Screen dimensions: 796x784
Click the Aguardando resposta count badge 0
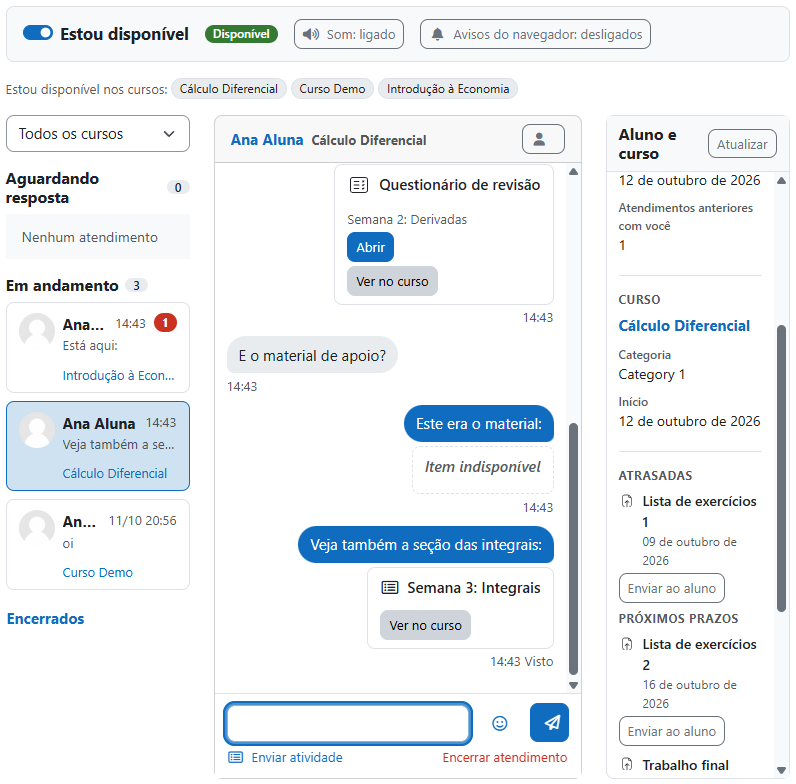[x=178, y=187]
